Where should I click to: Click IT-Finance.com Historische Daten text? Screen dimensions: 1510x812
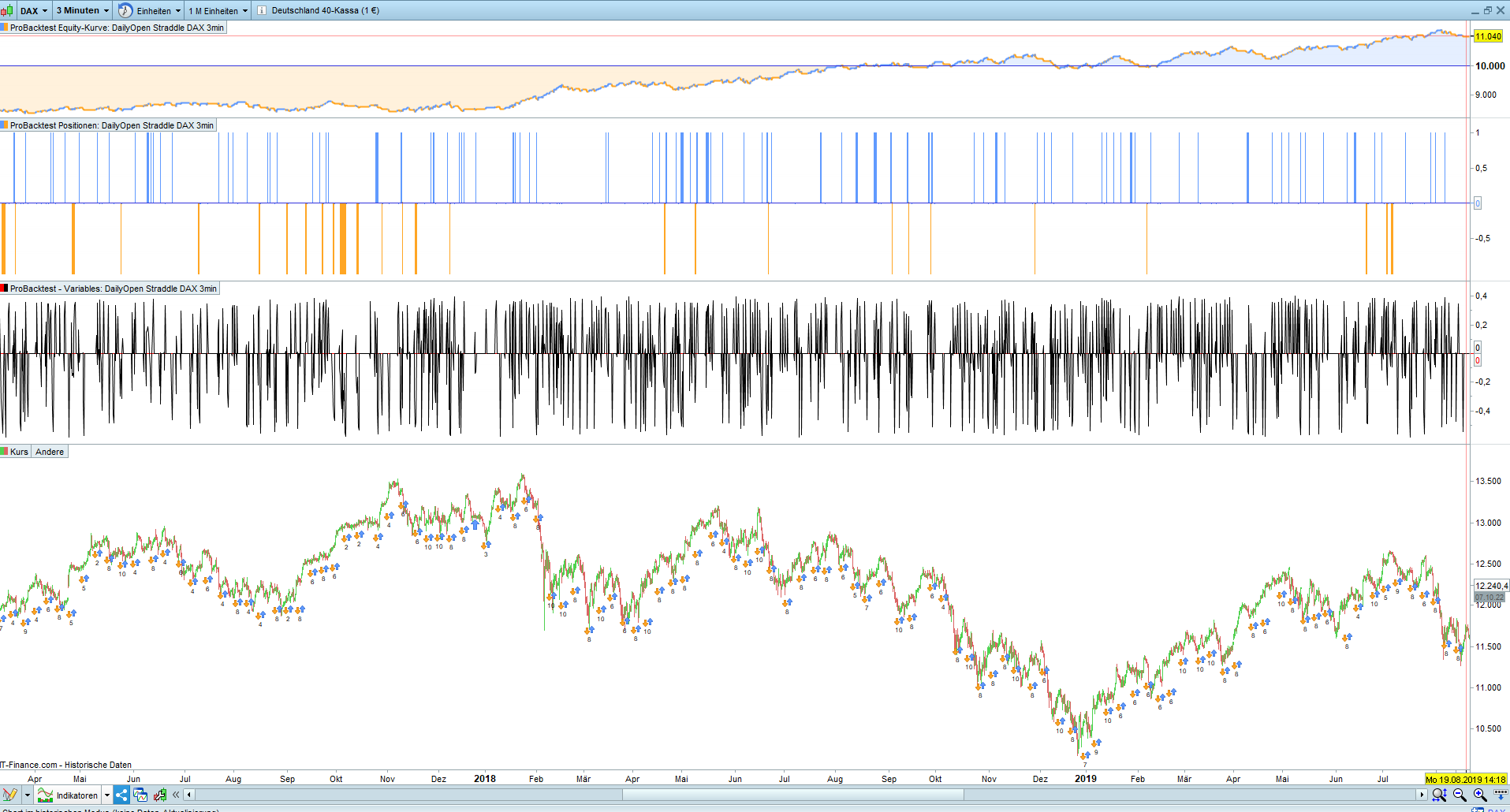click(66, 765)
